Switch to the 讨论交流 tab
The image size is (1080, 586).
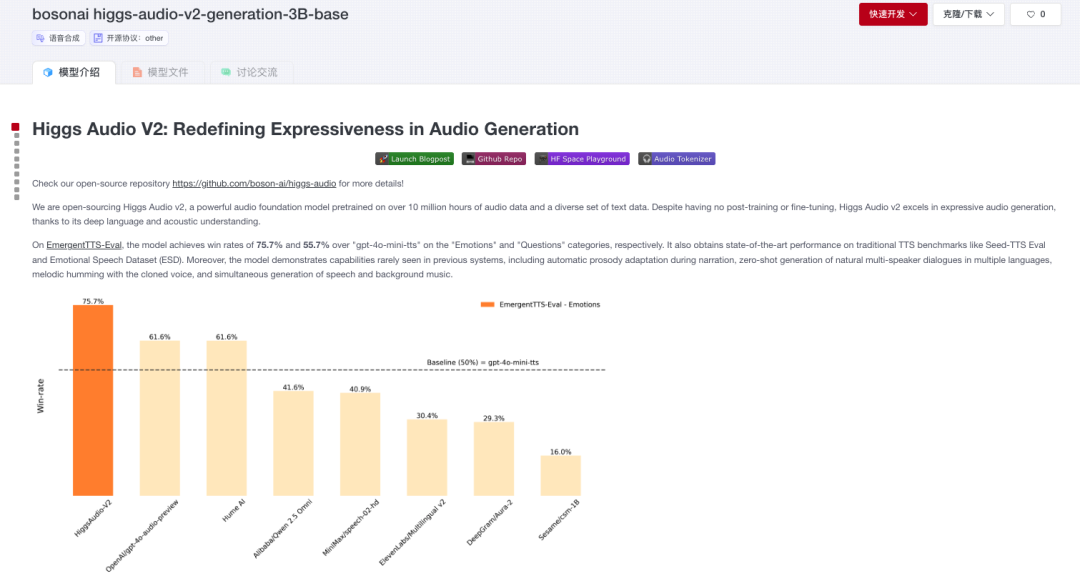point(249,72)
